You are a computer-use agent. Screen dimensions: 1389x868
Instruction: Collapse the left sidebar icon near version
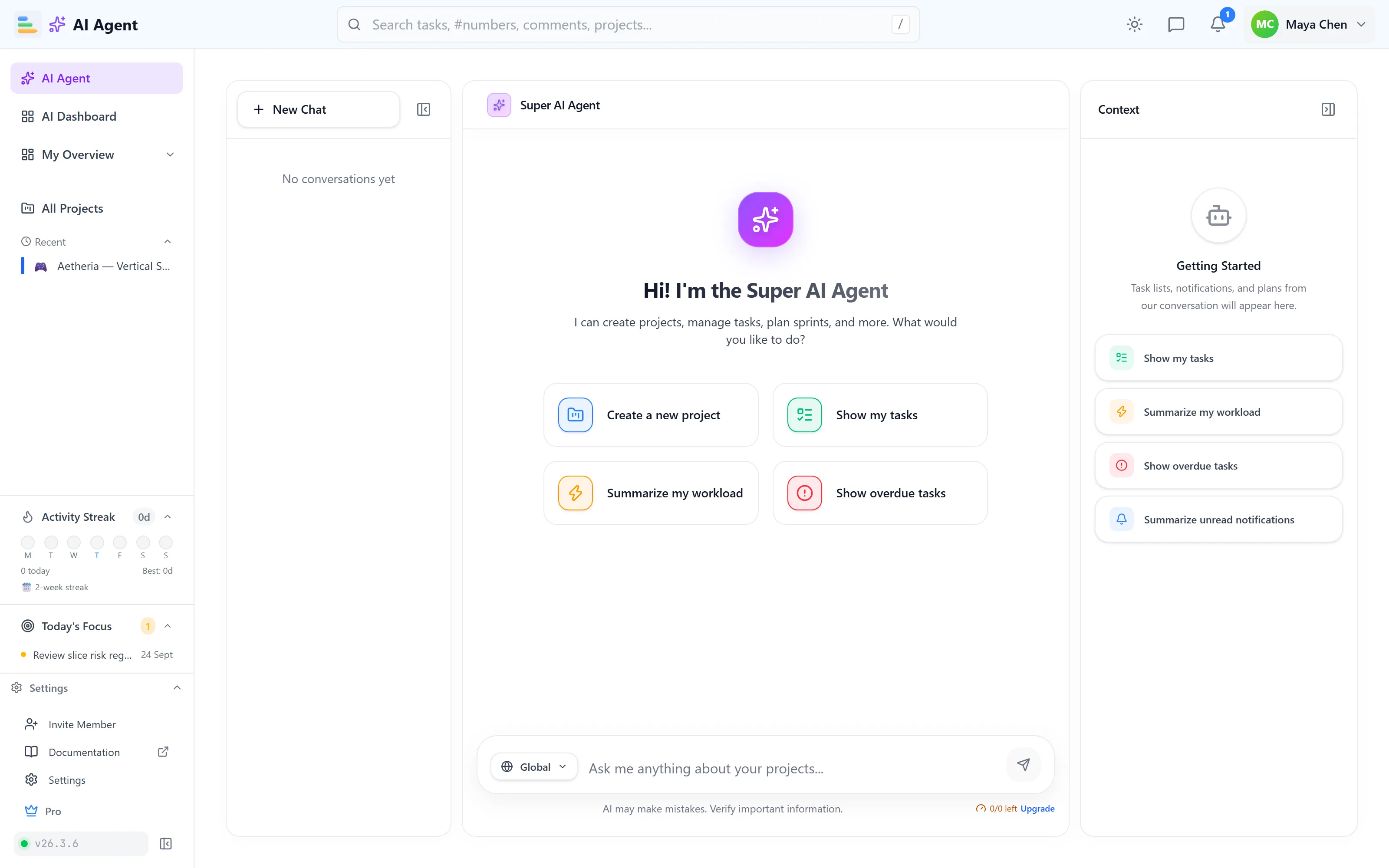coord(166,843)
